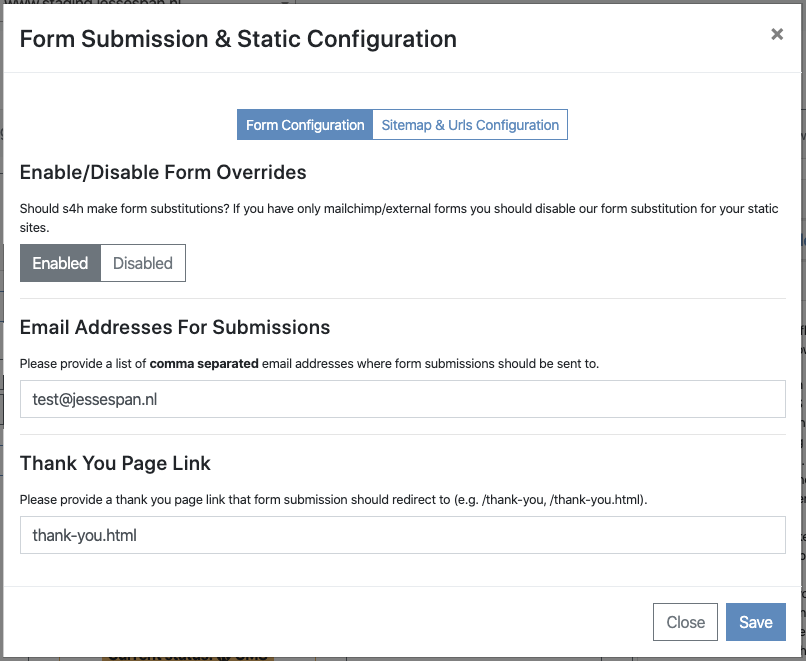Click the Close button in footer
The width and height of the screenshot is (806, 661).
tap(685, 622)
